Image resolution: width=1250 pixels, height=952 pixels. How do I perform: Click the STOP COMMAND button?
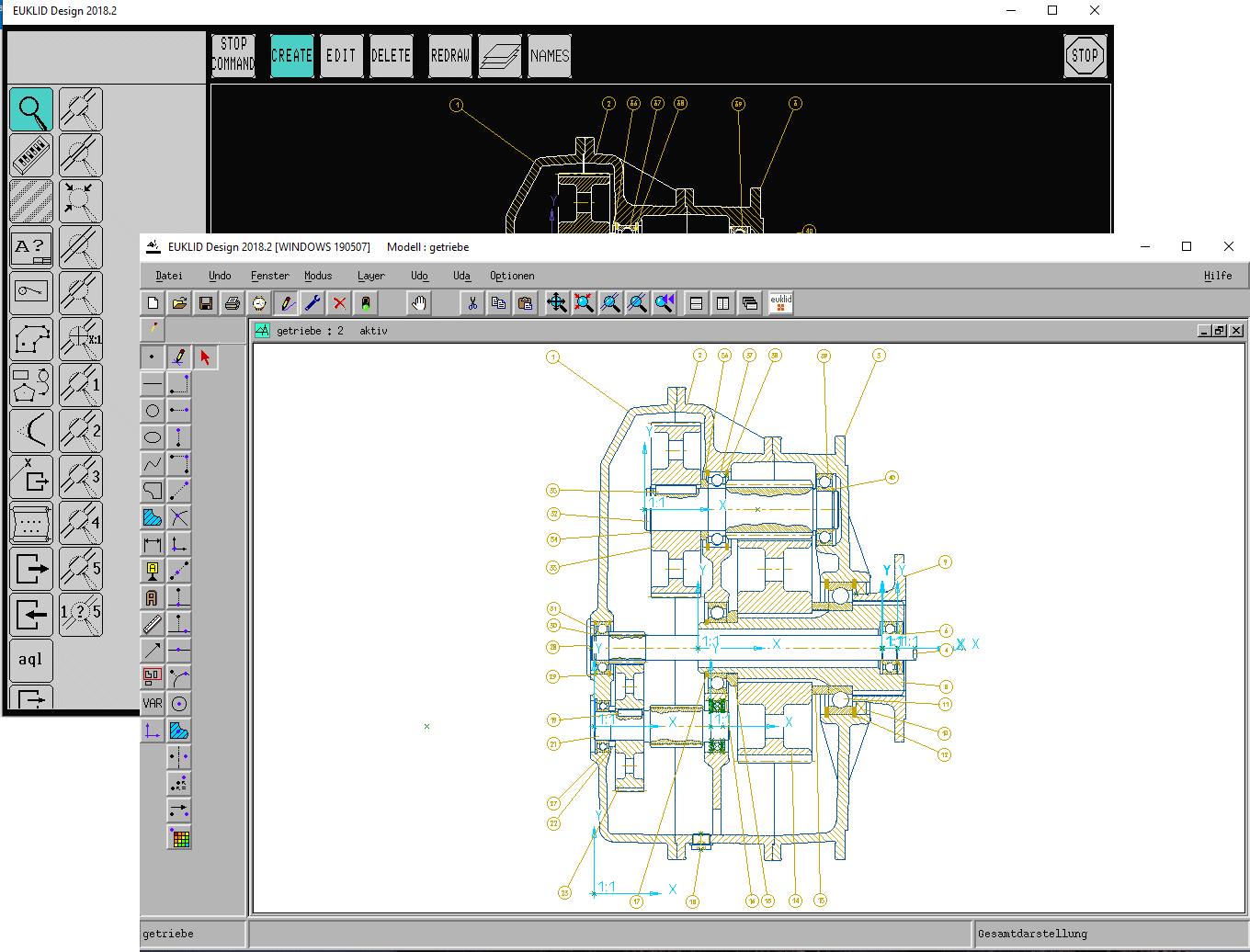233,56
